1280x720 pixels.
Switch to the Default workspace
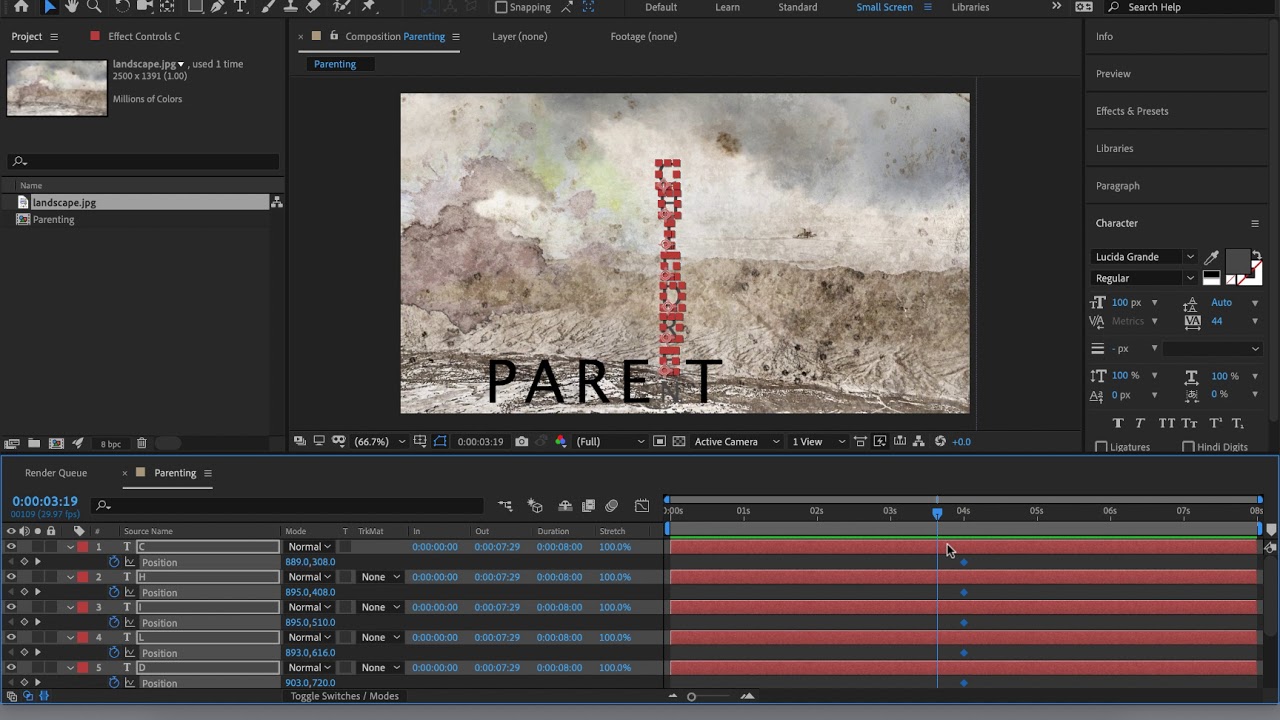click(661, 7)
